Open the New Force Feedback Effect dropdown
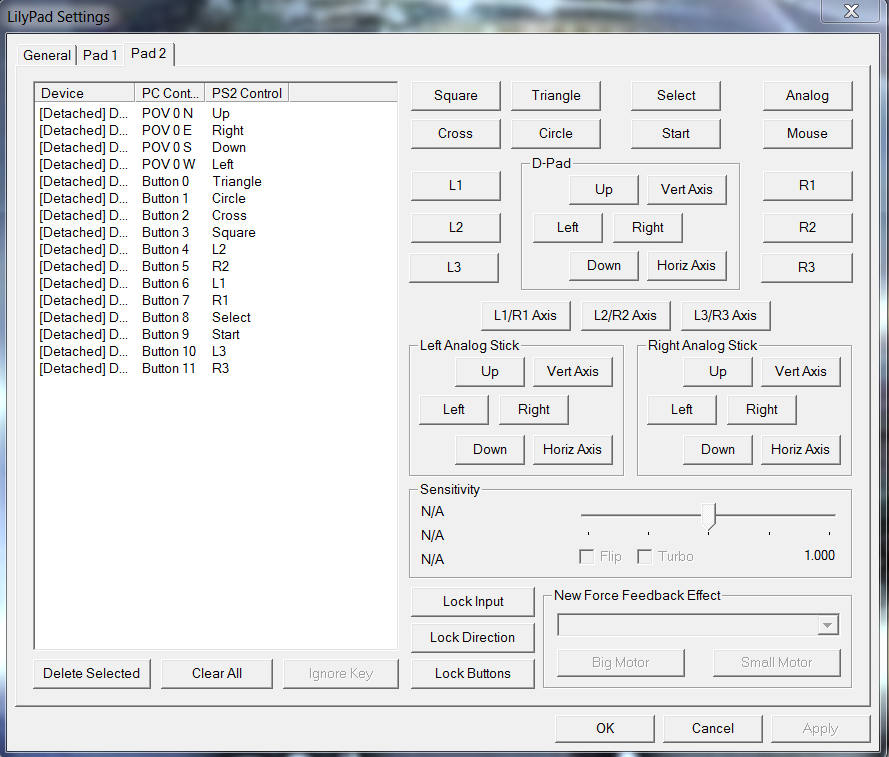This screenshot has width=889, height=757. click(698, 625)
